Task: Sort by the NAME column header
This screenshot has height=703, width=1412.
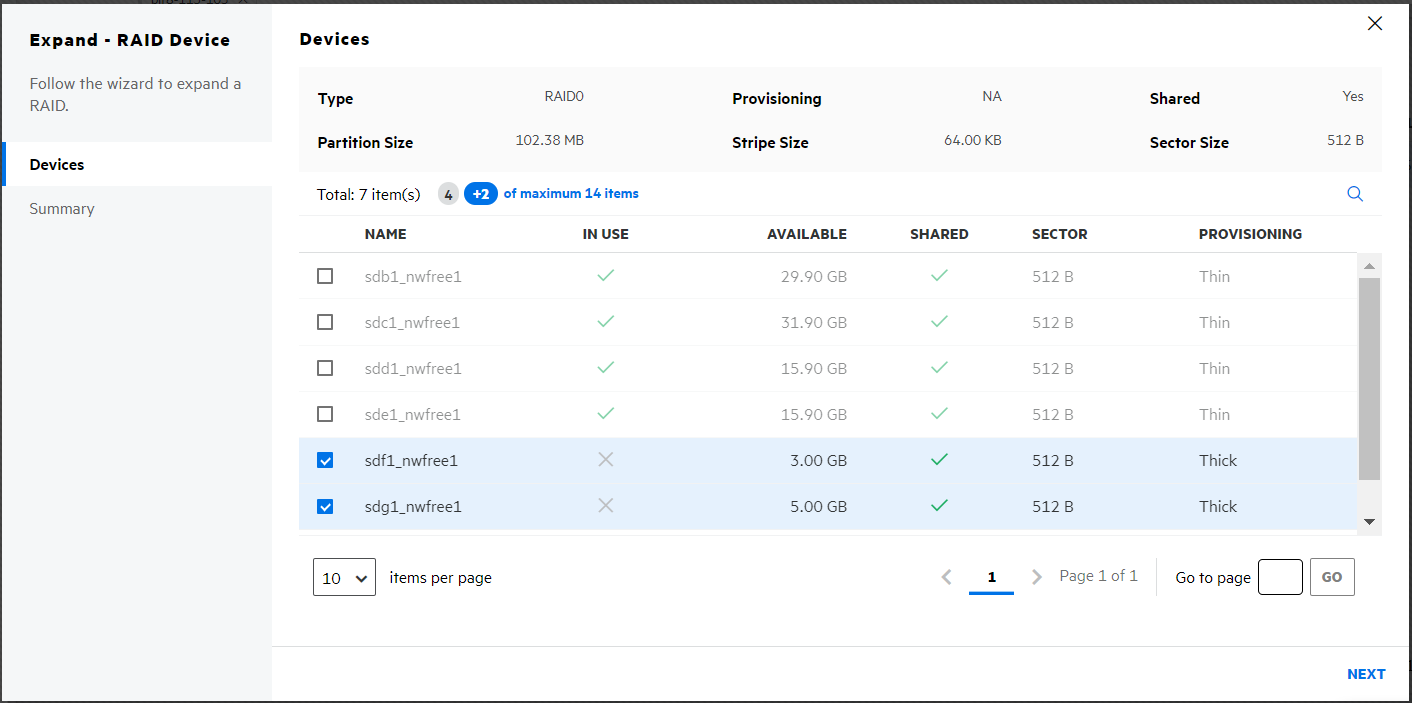Action: 385,234
